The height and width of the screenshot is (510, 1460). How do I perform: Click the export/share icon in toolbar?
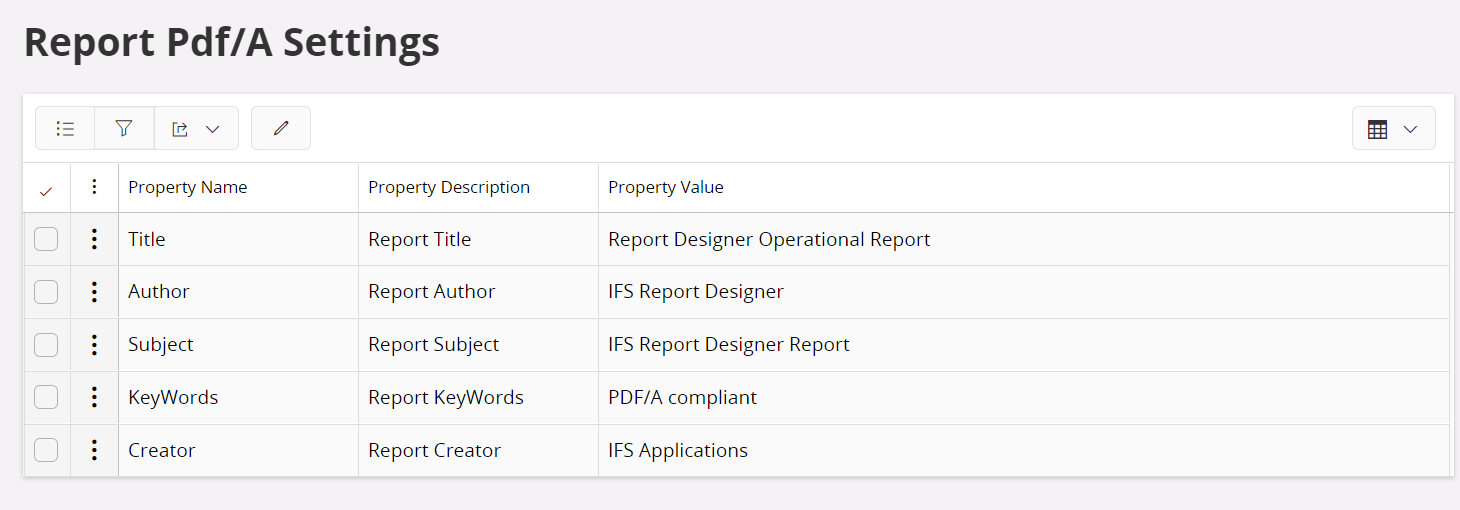click(x=180, y=129)
